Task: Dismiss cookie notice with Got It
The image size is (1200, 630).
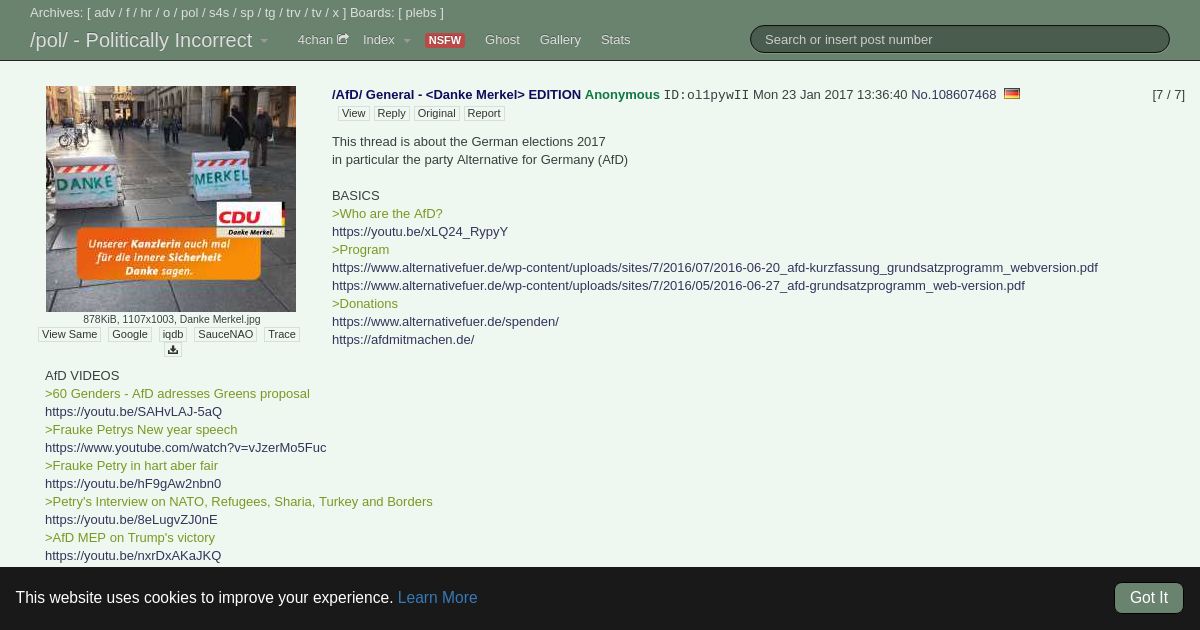Action: click(1149, 598)
